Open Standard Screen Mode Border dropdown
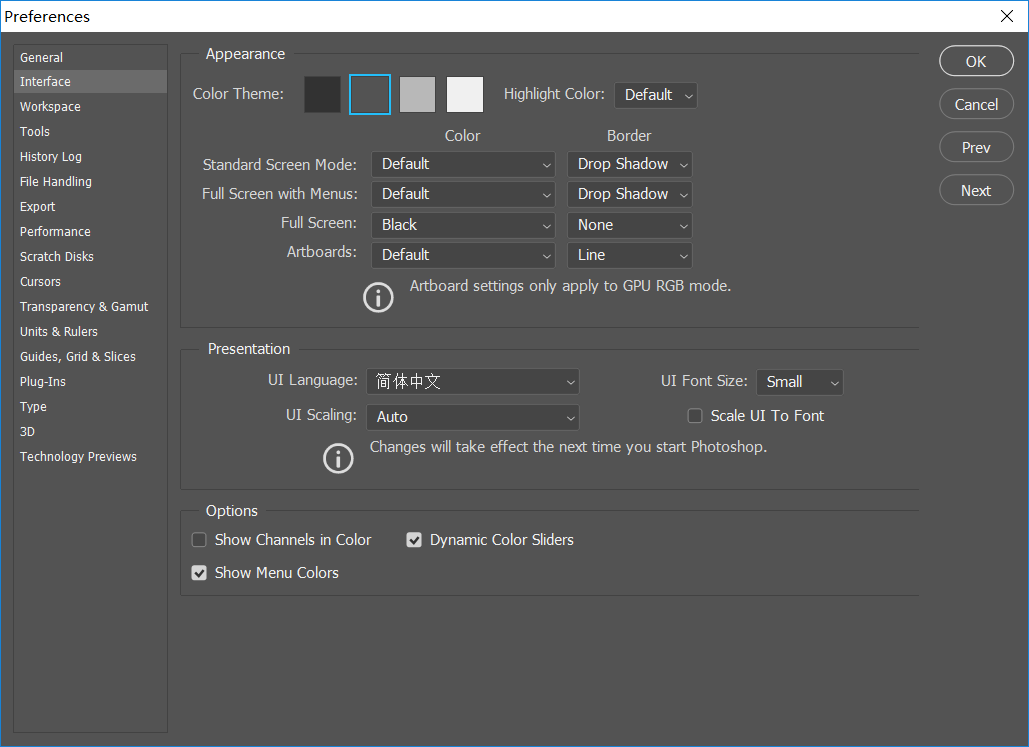Screen dimensions: 1029x747 click(x=629, y=164)
